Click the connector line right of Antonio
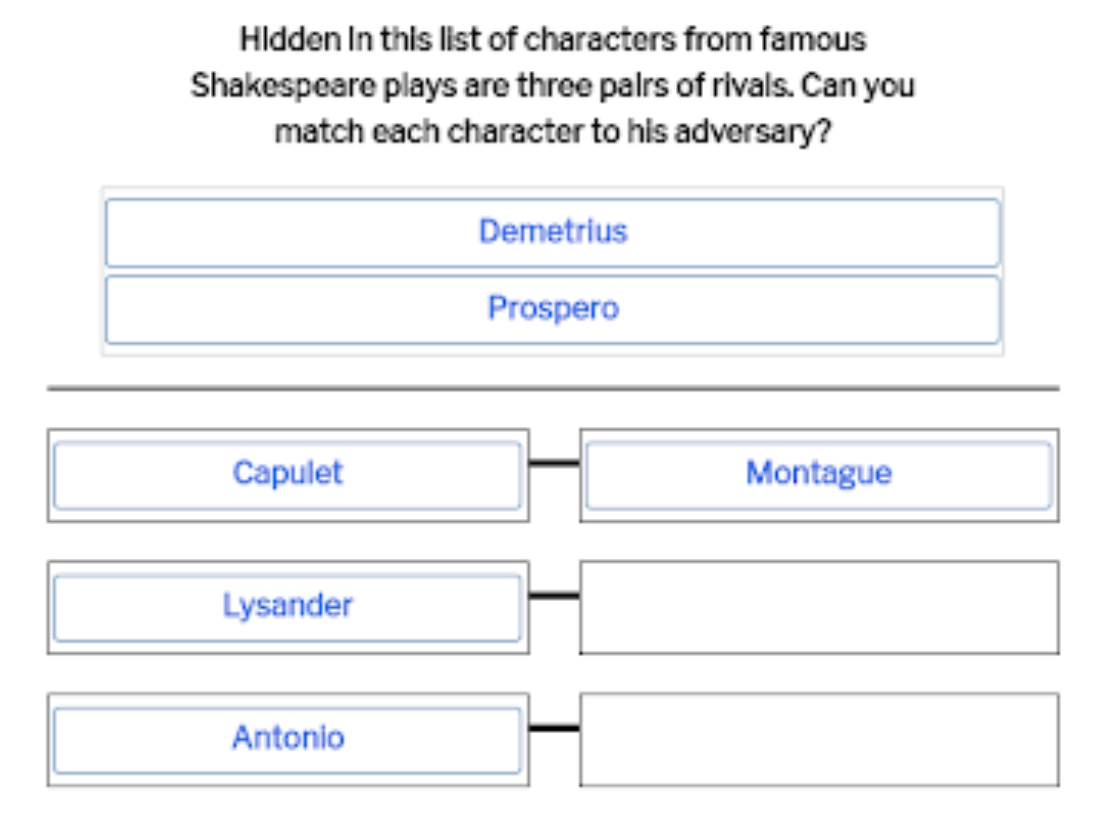 554,728
